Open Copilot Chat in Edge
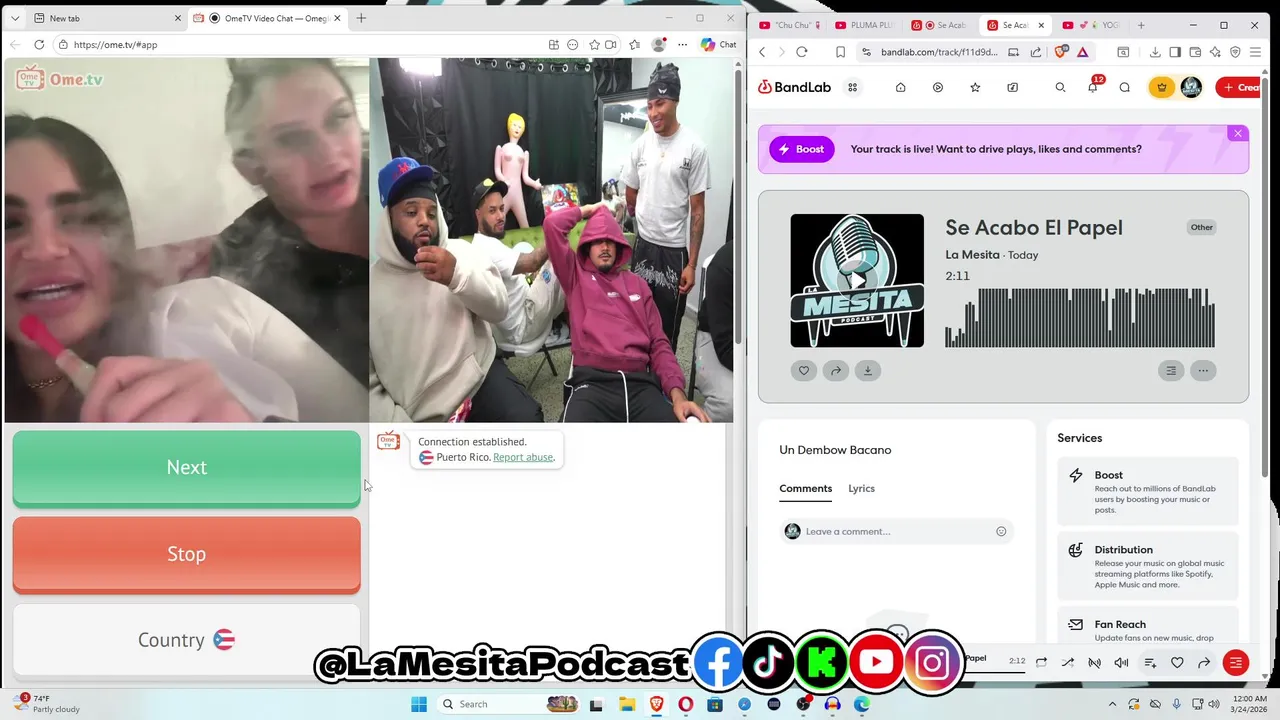The image size is (1280, 720). coord(719,44)
